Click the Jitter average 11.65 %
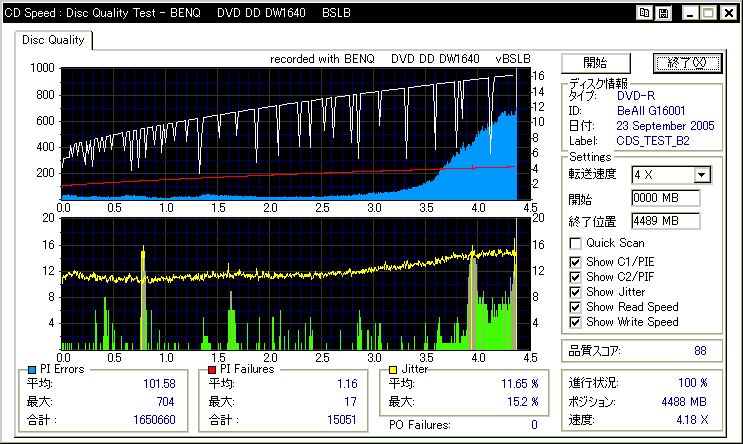The height and width of the screenshot is (444, 743). [x=520, y=384]
